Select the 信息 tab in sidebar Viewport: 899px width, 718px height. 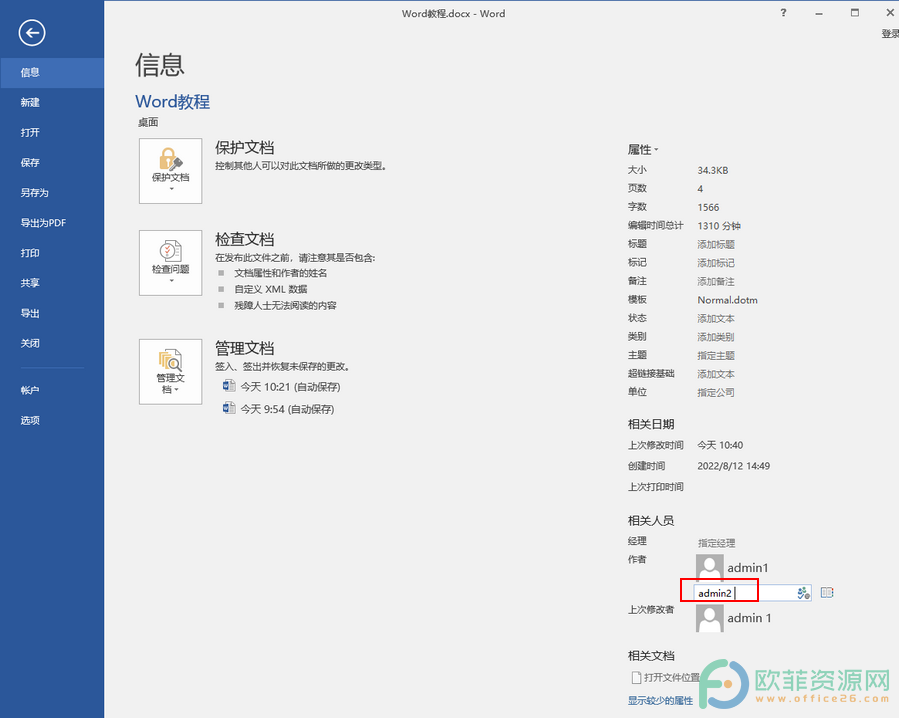tap(52, 72)
